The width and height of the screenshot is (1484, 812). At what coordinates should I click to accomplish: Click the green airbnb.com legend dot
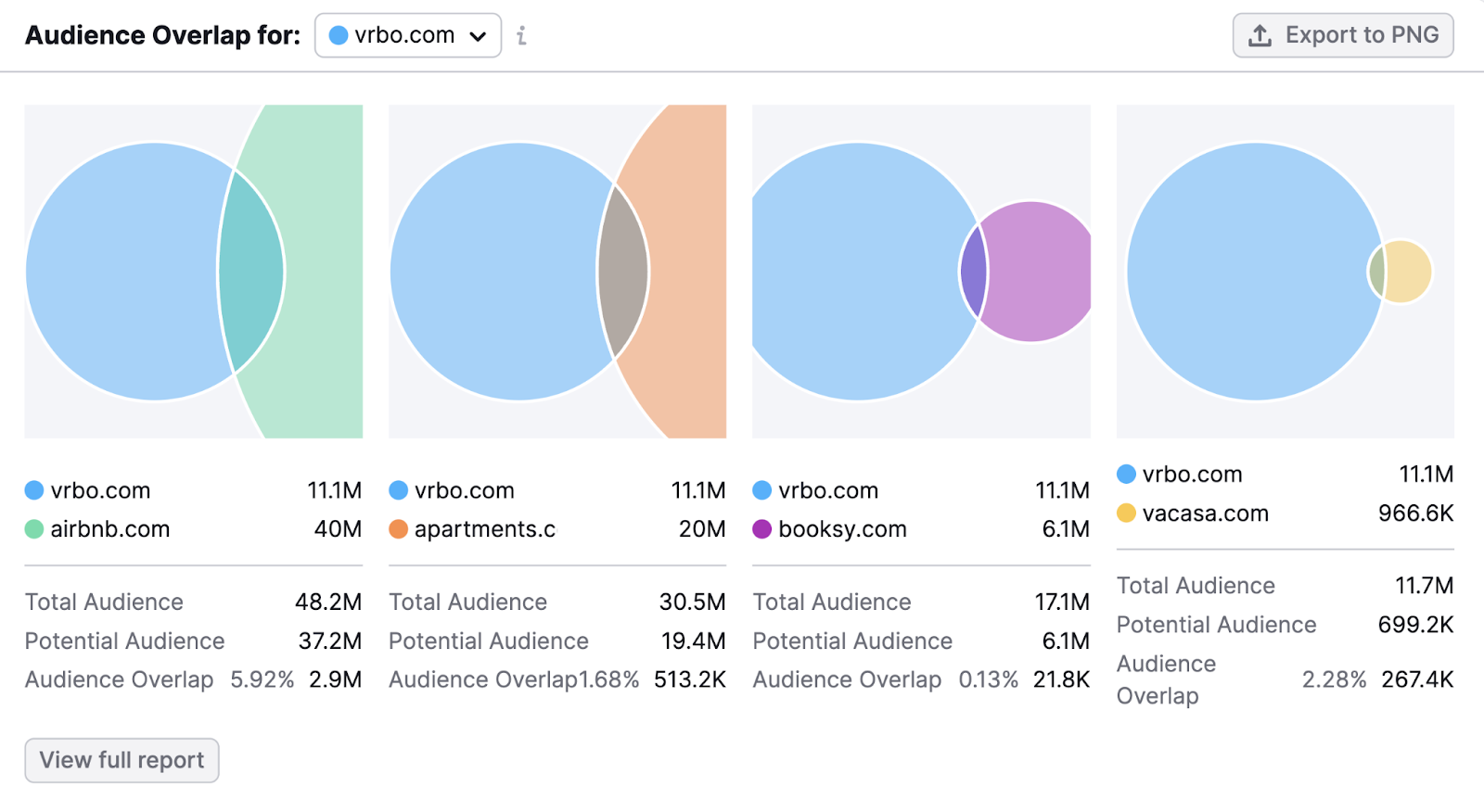point(34,529)
